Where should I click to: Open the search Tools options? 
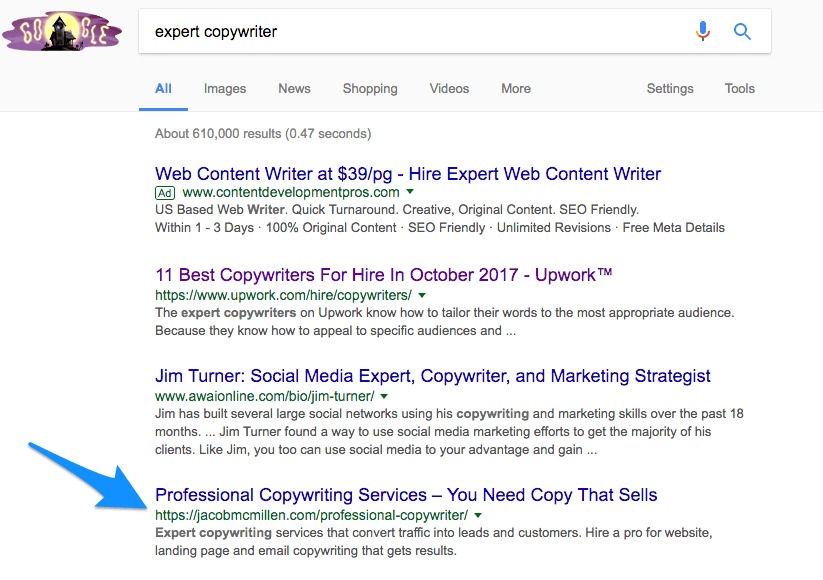[x=740, y=89]
